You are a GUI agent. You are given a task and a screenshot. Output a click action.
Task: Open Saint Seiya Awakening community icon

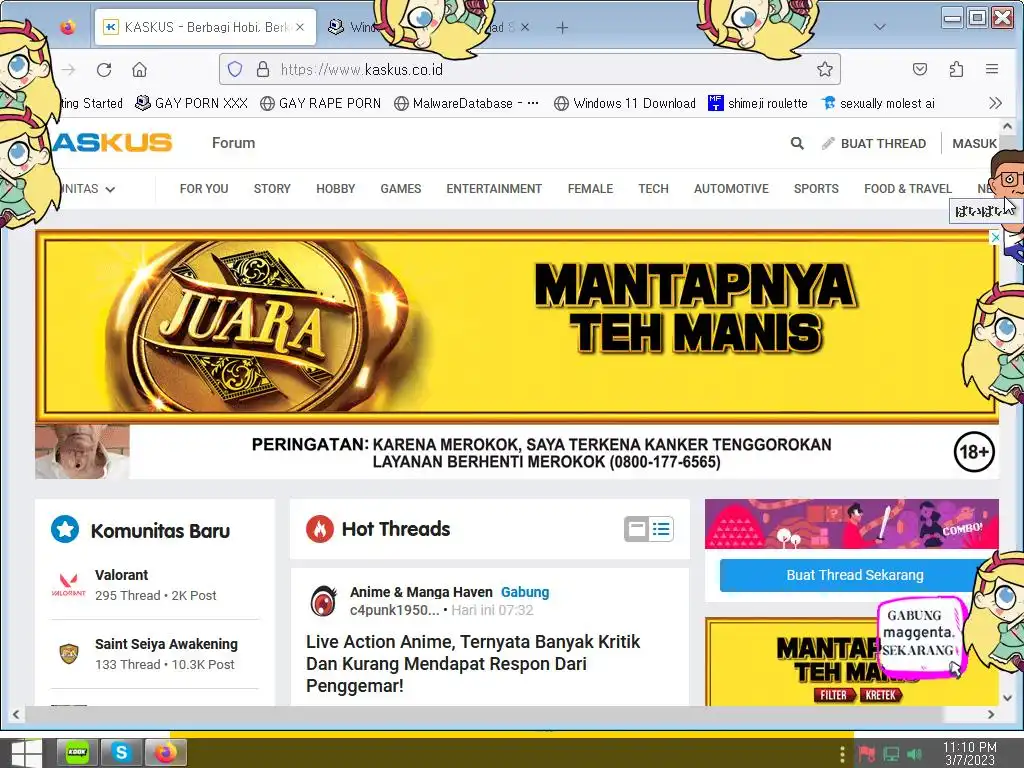click(69, 653)
